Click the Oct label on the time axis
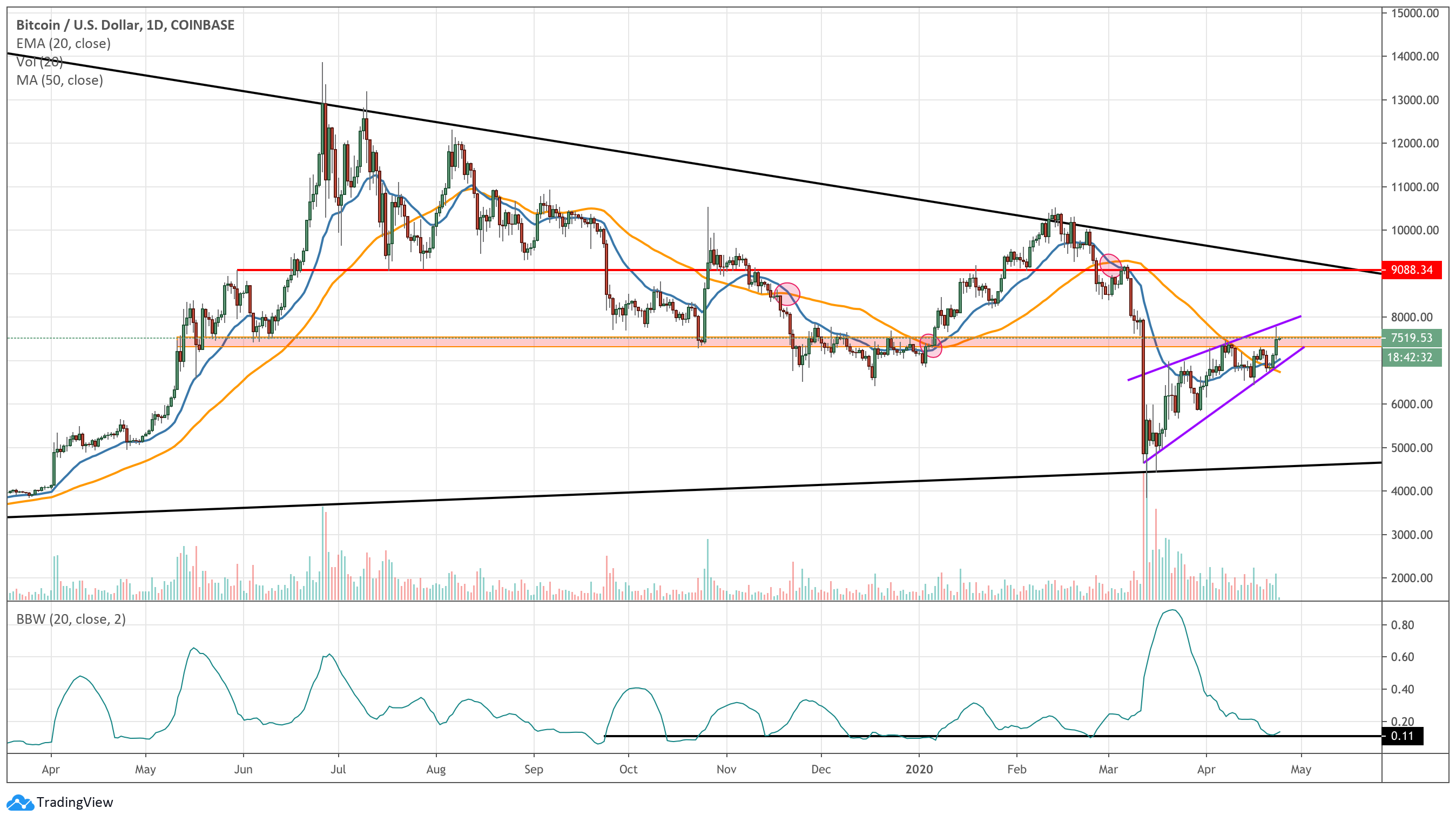The width and height of the screenshot is (1456, 822). point(628,770)
